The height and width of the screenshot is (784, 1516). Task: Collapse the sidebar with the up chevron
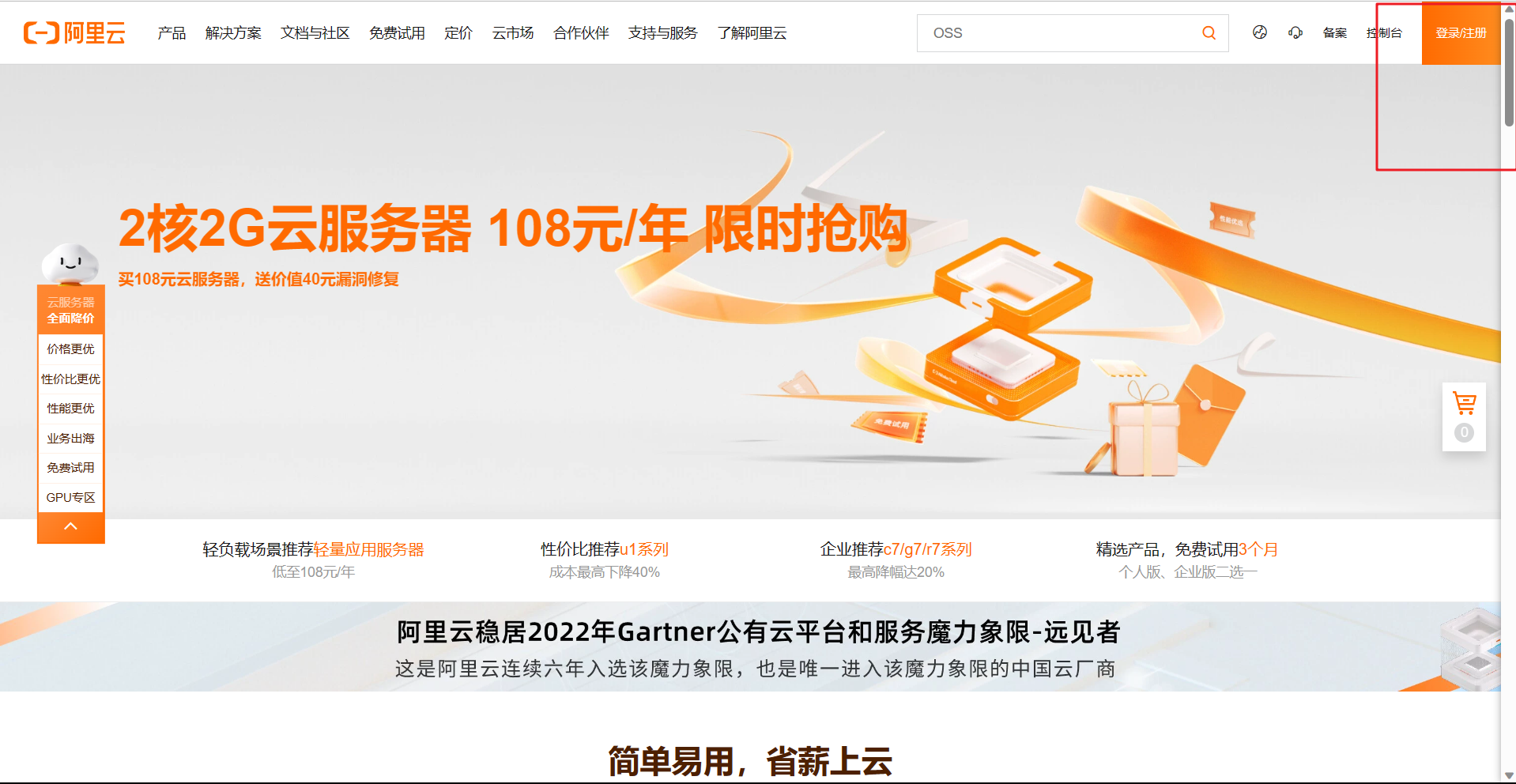tap(70, 526)
